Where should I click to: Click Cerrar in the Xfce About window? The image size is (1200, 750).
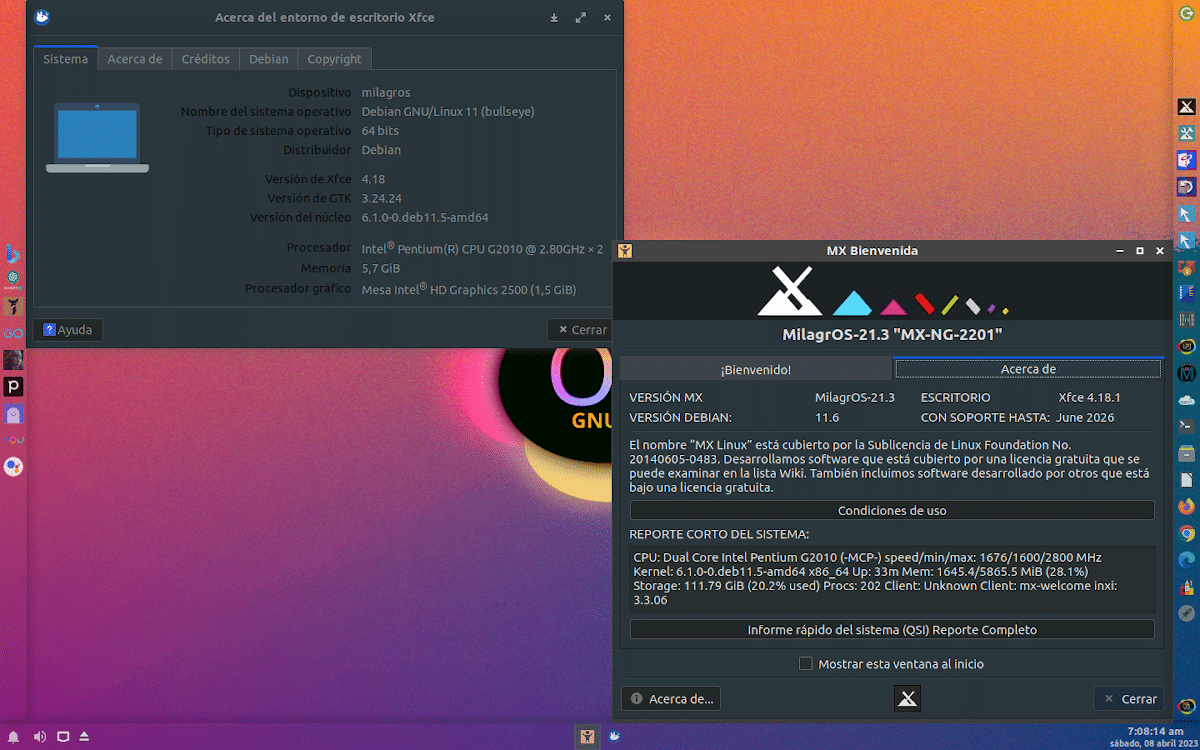point(581,330)
